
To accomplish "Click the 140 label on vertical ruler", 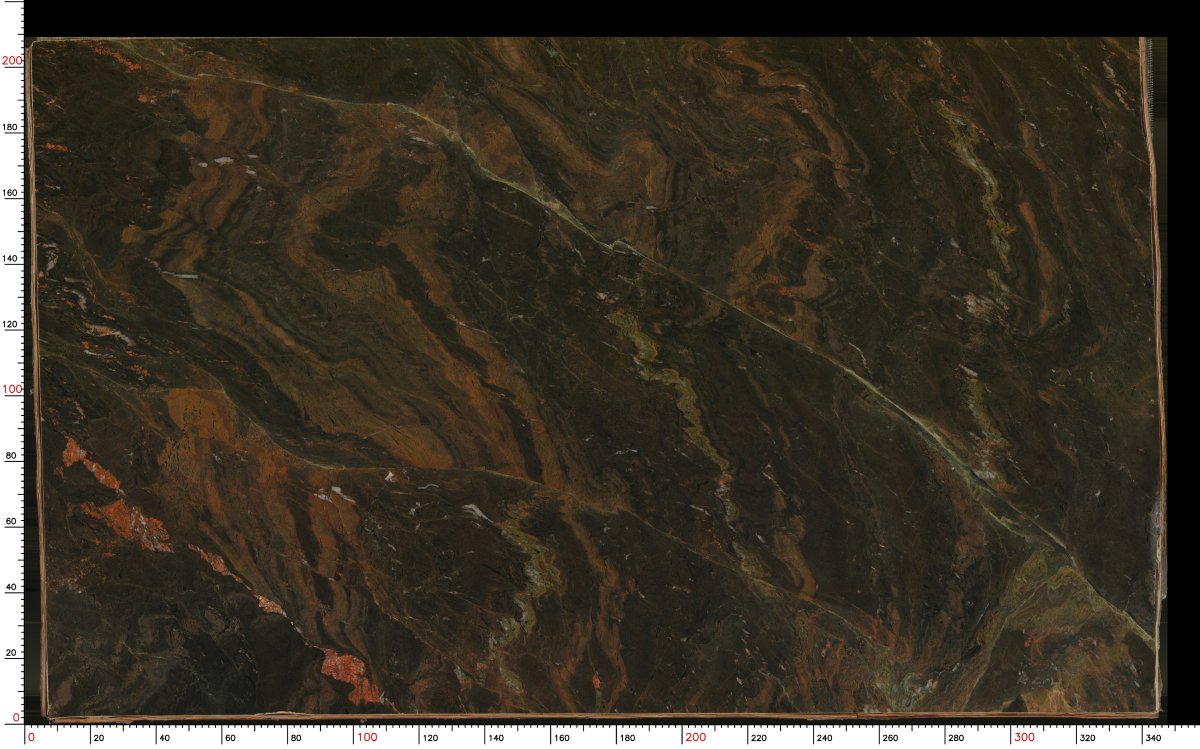I will coord(12,259).
